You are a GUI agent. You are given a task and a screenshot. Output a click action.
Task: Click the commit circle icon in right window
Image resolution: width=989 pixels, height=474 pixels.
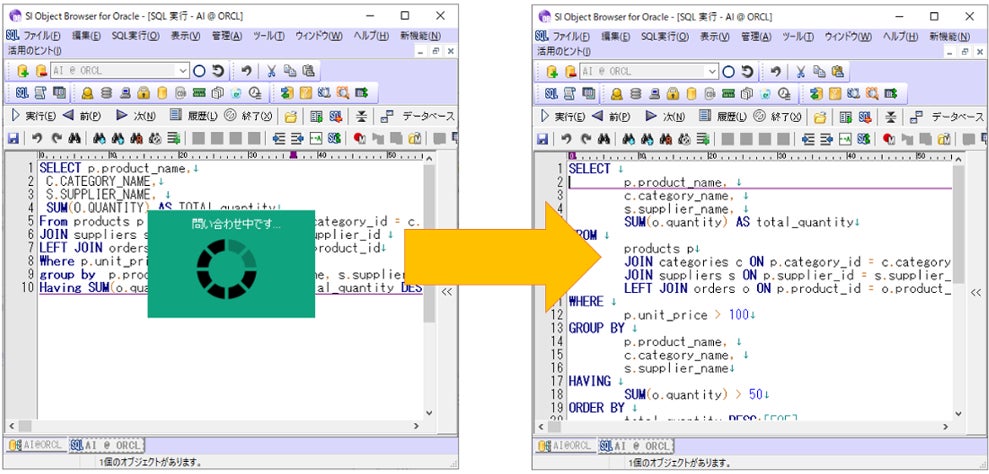point(729,71)
